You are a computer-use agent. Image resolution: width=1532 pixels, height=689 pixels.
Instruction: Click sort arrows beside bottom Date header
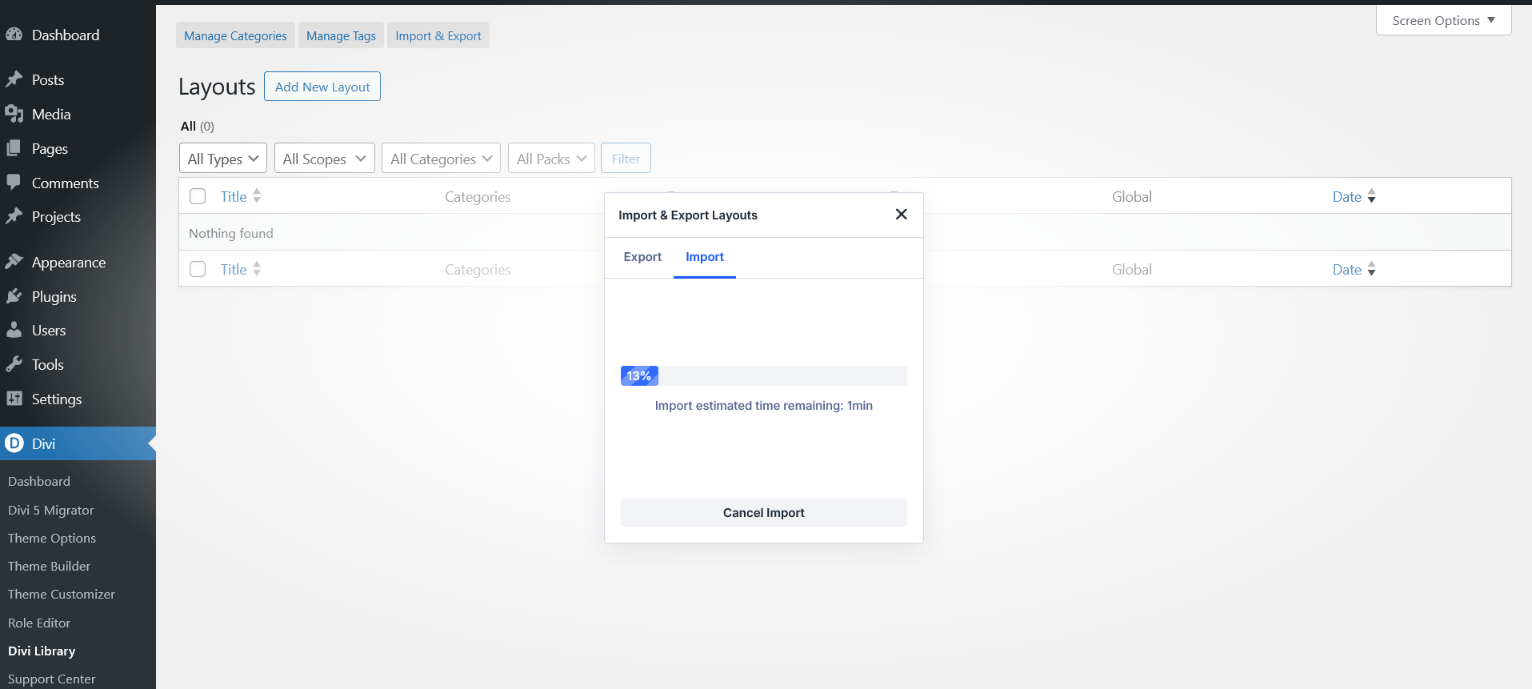(x=1371, y=269)
